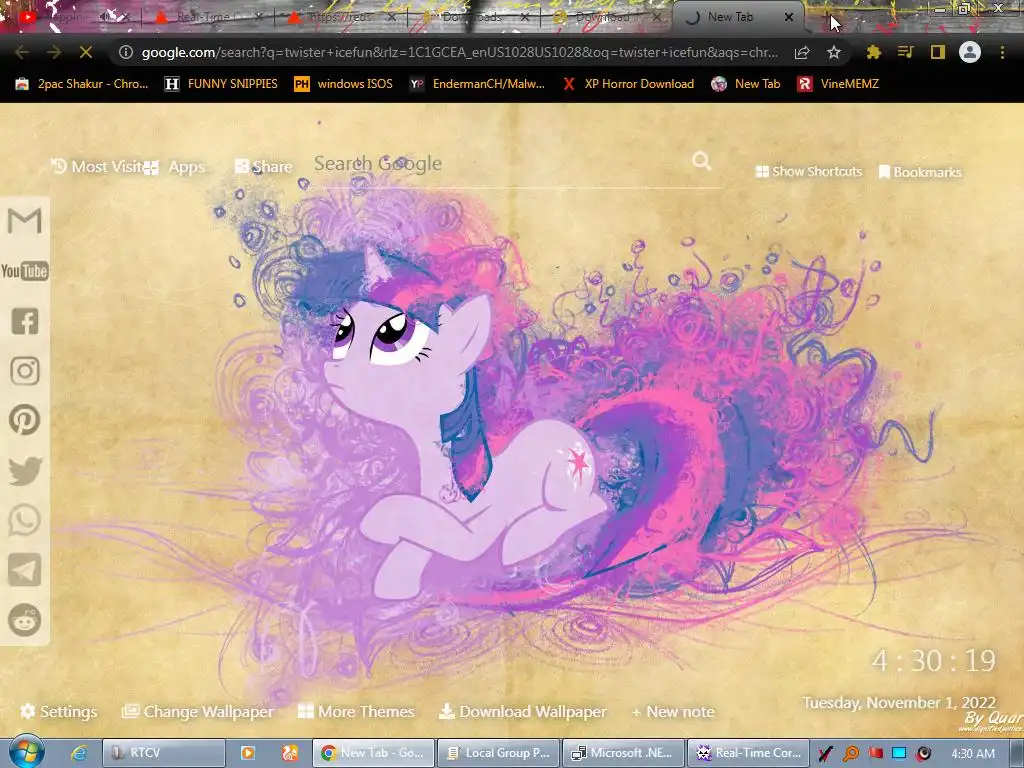Open the new tab page Settings
The image size is (1024, 768).
tap(59, 711)
